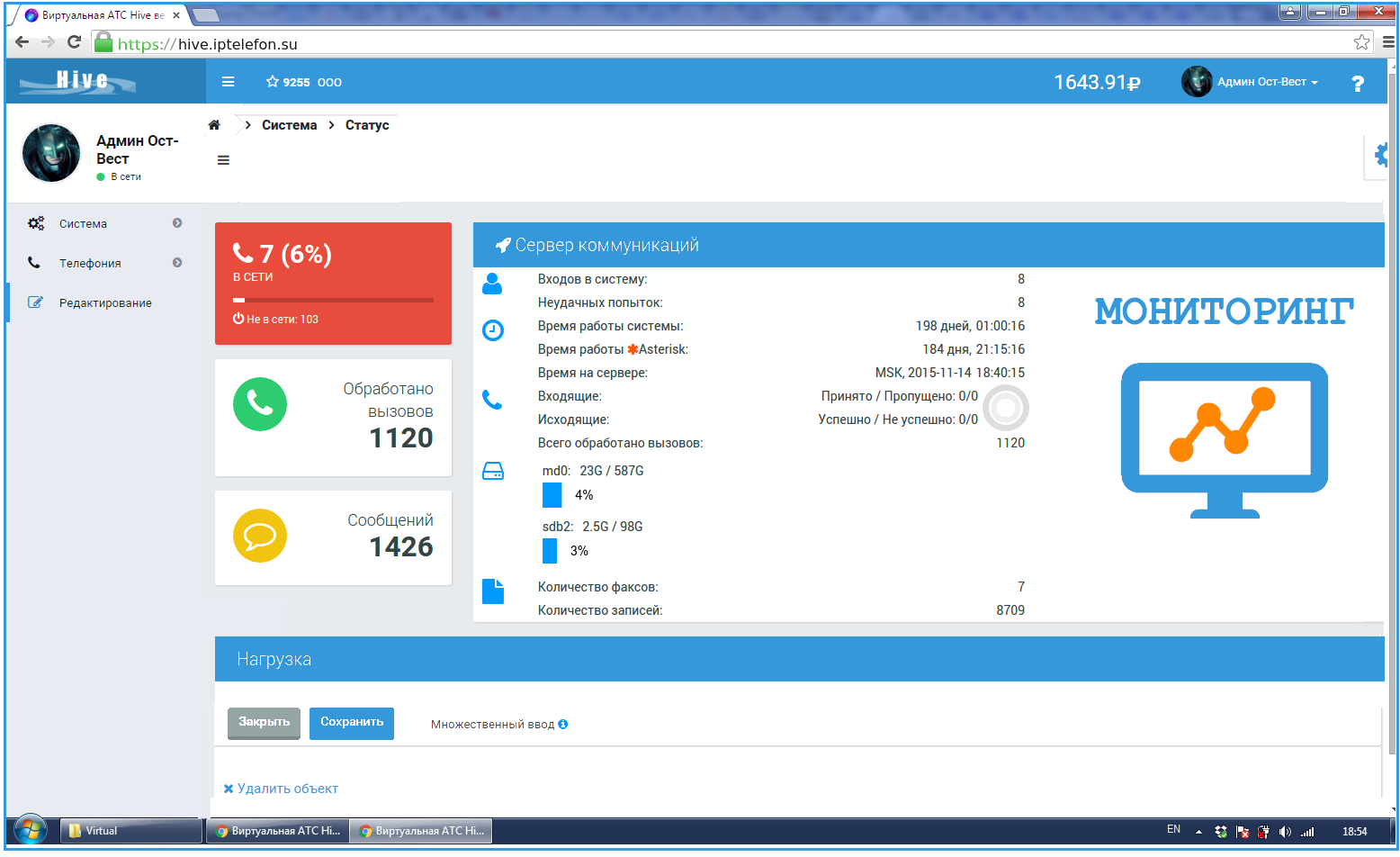Click the system uptime value 198 дней, 01:00:16
The width and height of the screenshot is (1400, 857).
970,326
